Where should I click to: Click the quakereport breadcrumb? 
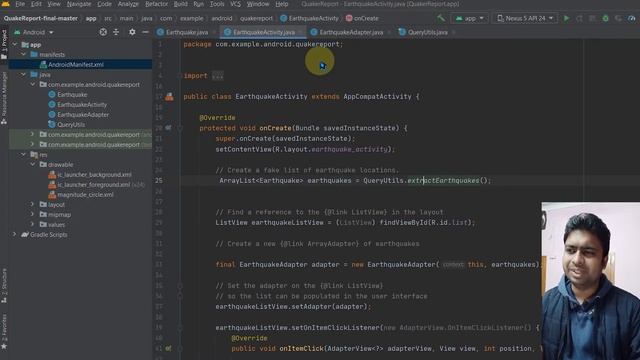coord(256,18)
